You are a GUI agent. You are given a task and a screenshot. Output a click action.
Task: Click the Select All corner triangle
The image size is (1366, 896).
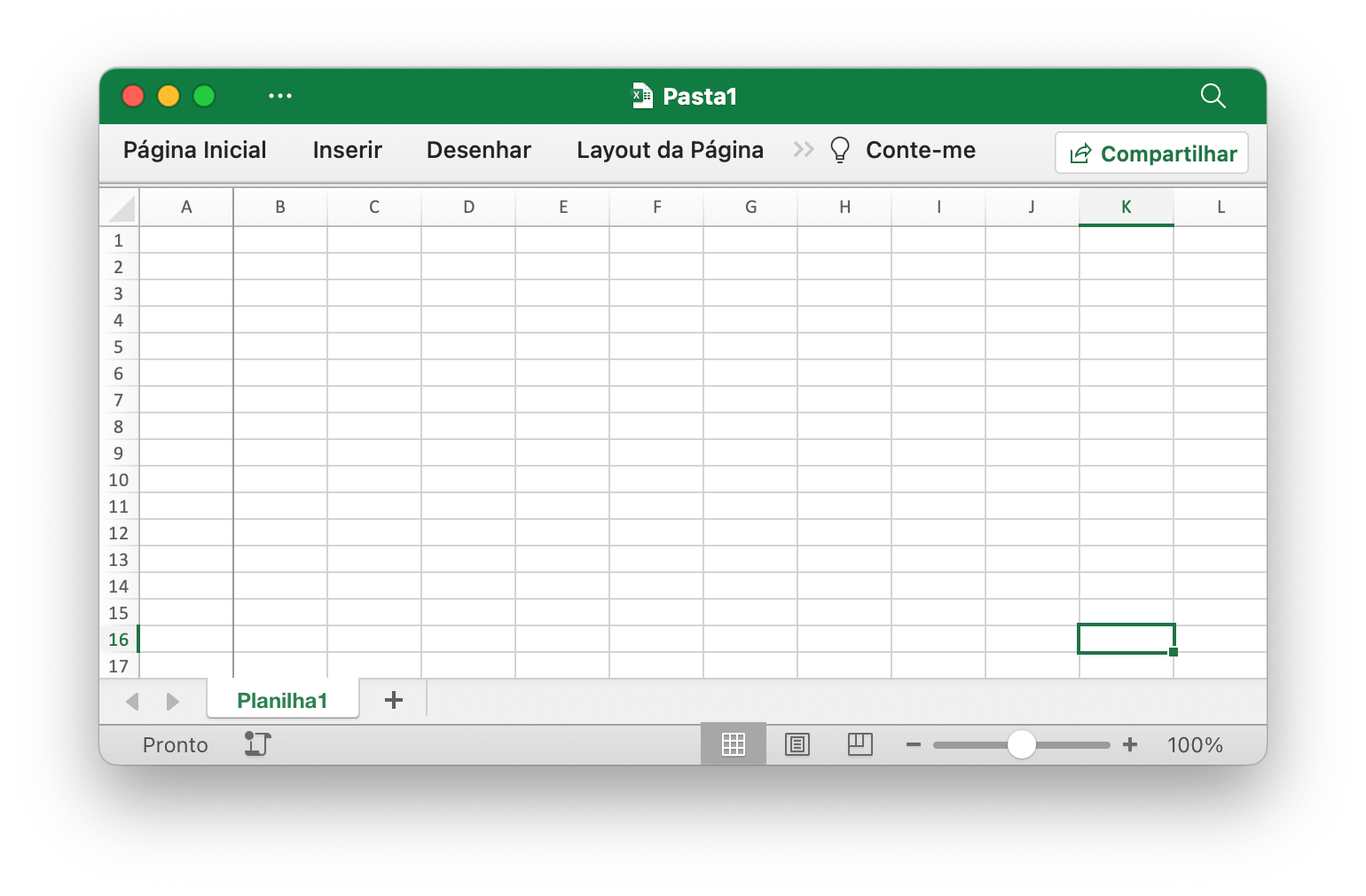click(122, 208)
